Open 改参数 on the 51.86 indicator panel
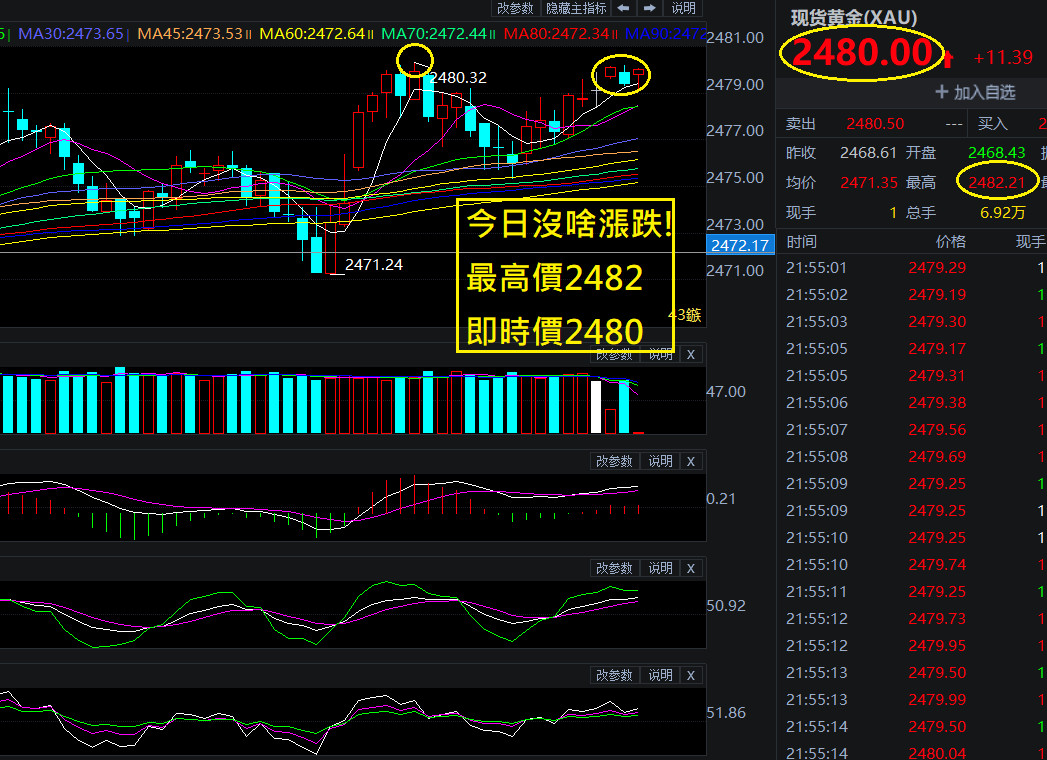1047x760 pixels. [x=614, y=675]
